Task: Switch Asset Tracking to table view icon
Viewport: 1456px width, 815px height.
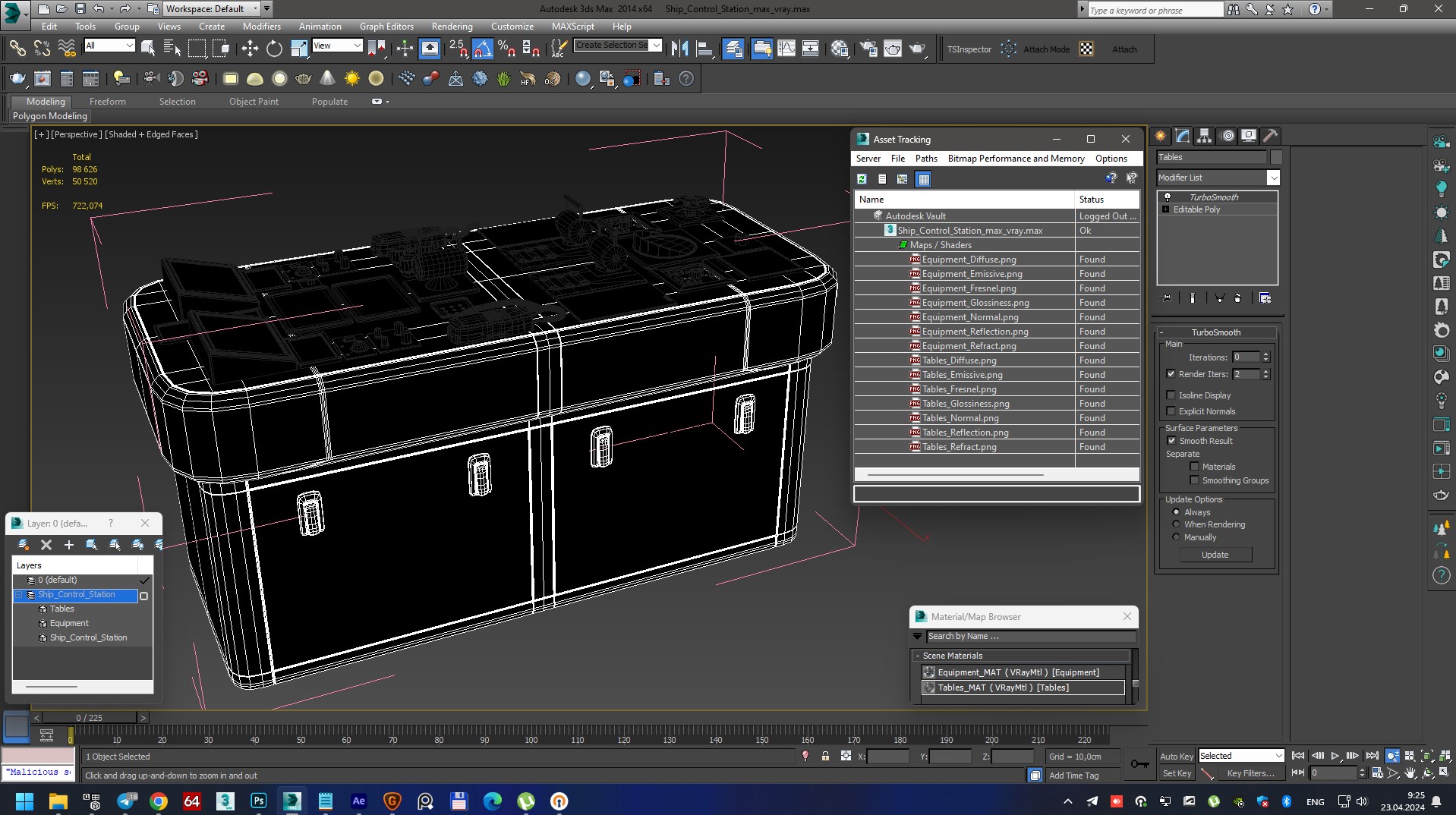Action: [924, 179]
